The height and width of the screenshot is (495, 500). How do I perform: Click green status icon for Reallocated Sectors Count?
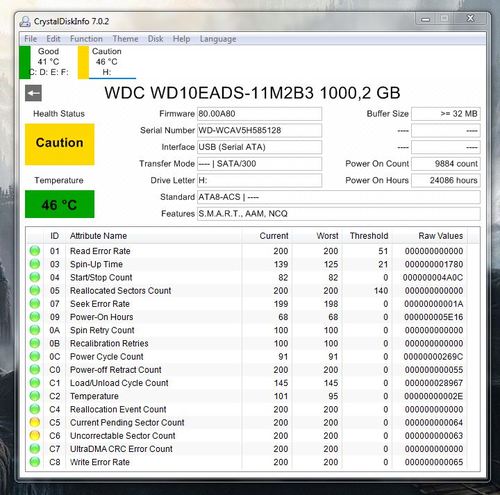[x=35, y=290]
